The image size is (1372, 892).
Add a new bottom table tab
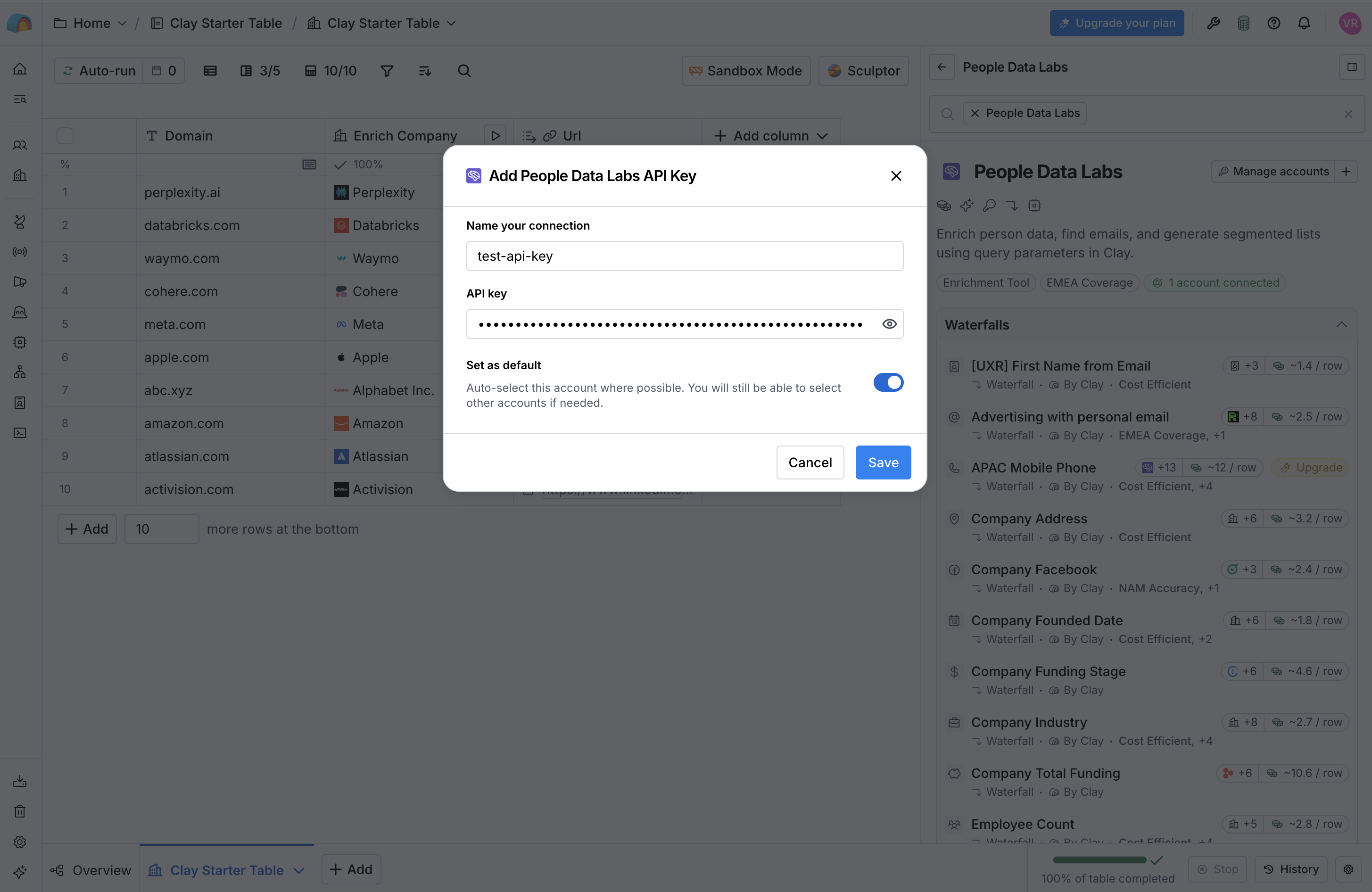point(350,869)
